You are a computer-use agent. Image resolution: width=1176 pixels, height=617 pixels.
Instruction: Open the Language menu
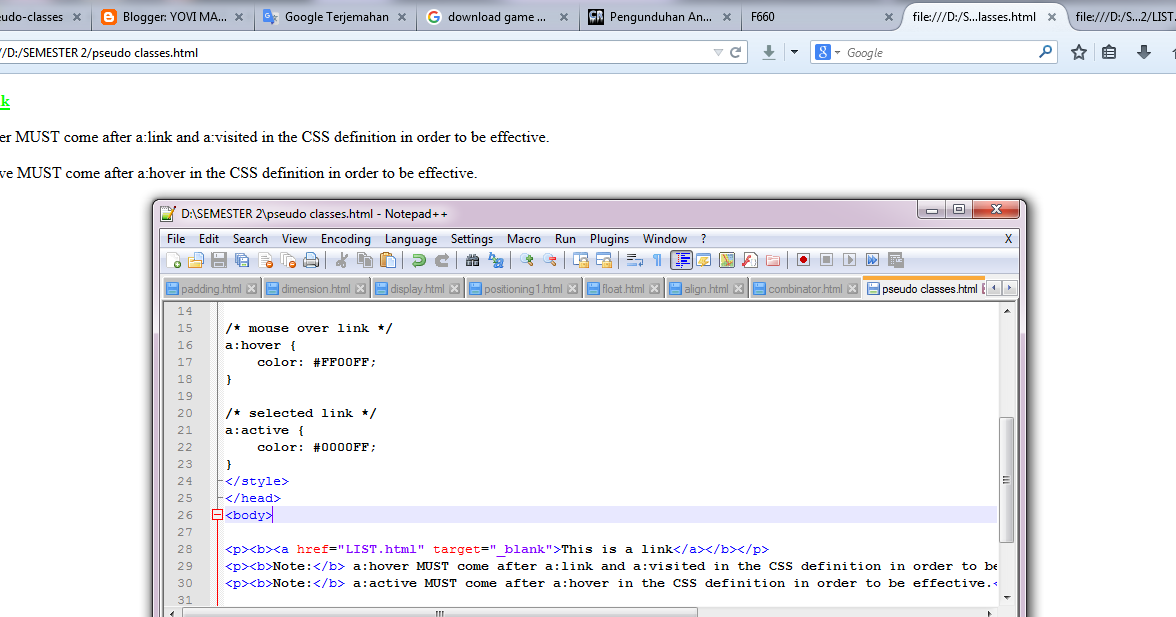tap(411, 238)
